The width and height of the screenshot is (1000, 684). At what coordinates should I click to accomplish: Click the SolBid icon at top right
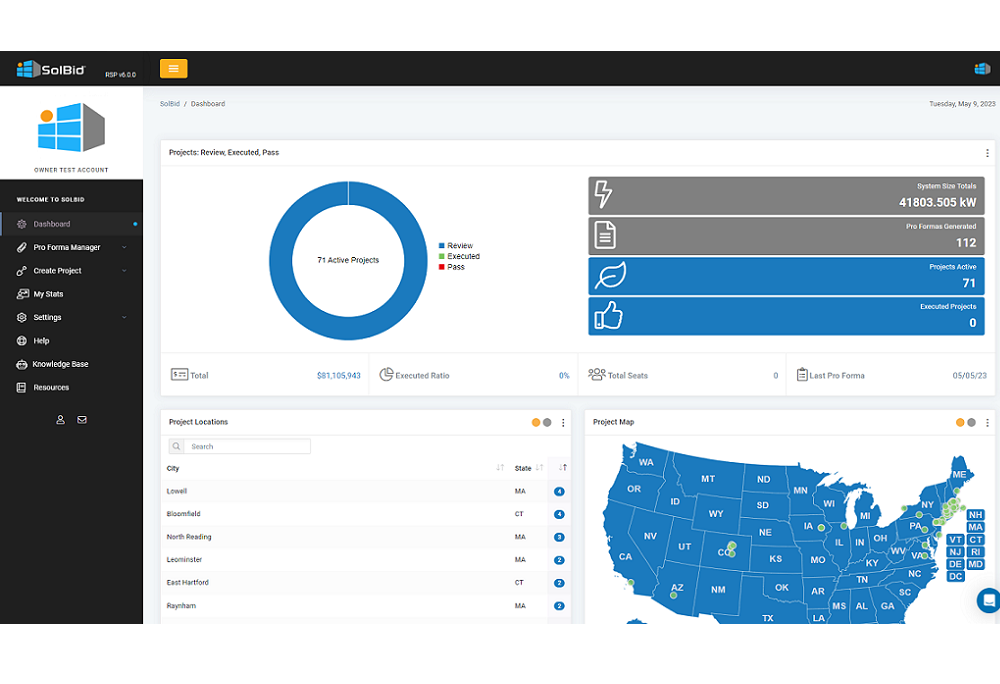[982, 69]
